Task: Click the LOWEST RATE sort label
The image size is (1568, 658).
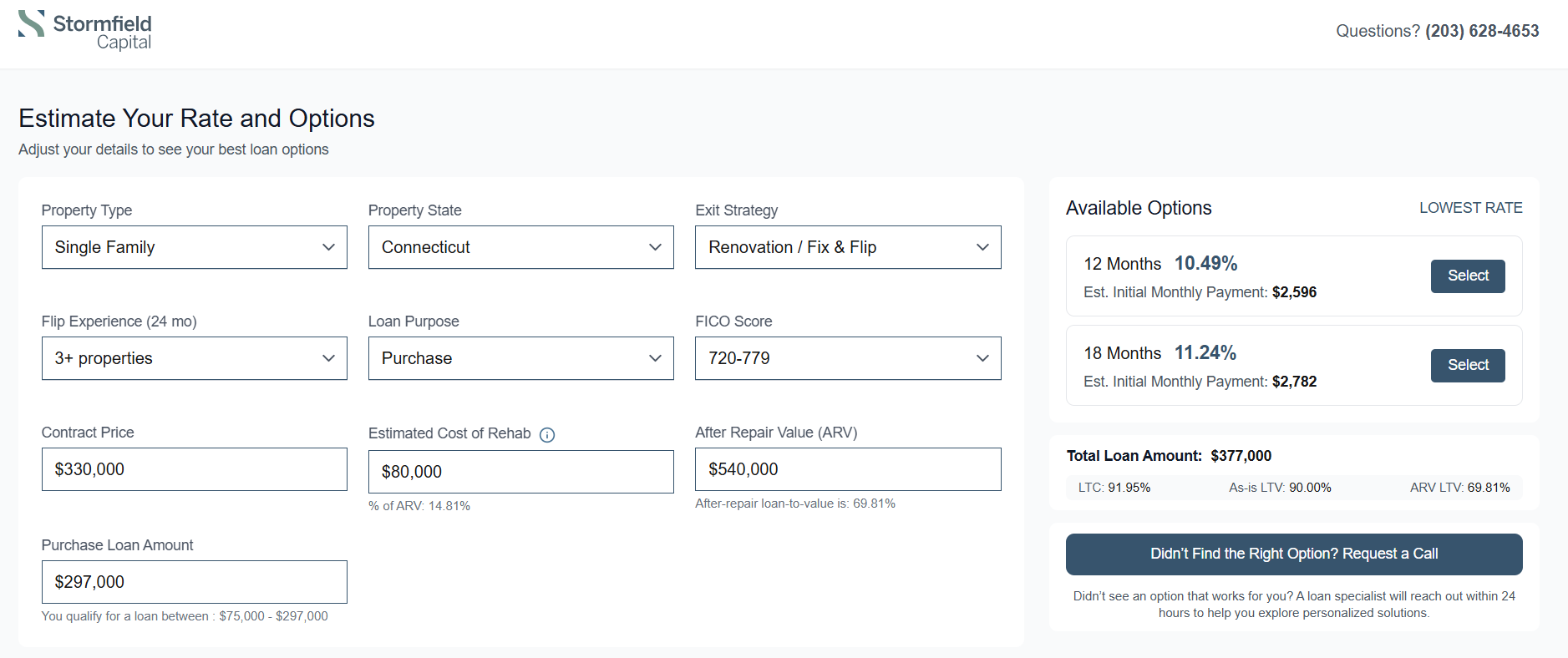Action: click(1470, 208)
